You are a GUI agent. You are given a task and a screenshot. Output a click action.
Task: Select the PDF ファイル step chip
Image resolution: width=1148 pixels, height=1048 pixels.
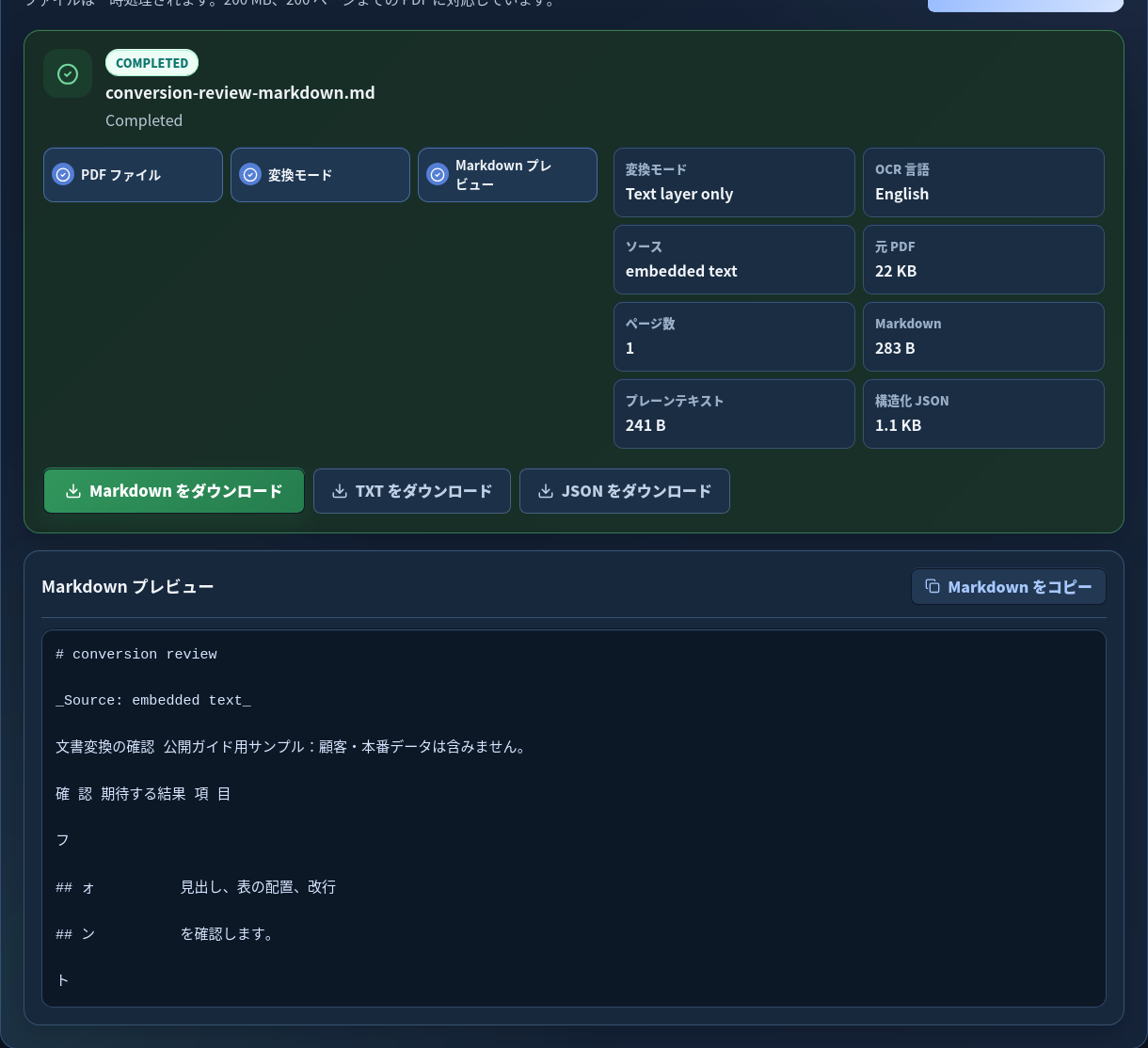tap(133, 175)
